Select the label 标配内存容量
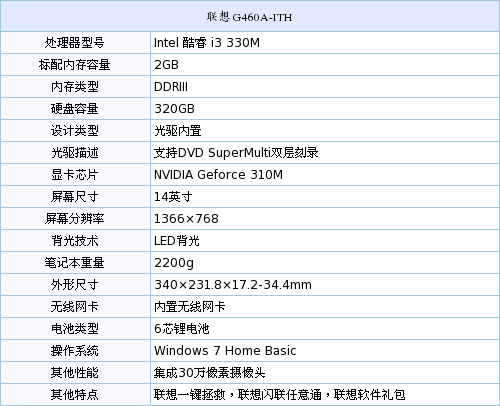The width and height of the screenshot is (500, 406). pos(75,65)
